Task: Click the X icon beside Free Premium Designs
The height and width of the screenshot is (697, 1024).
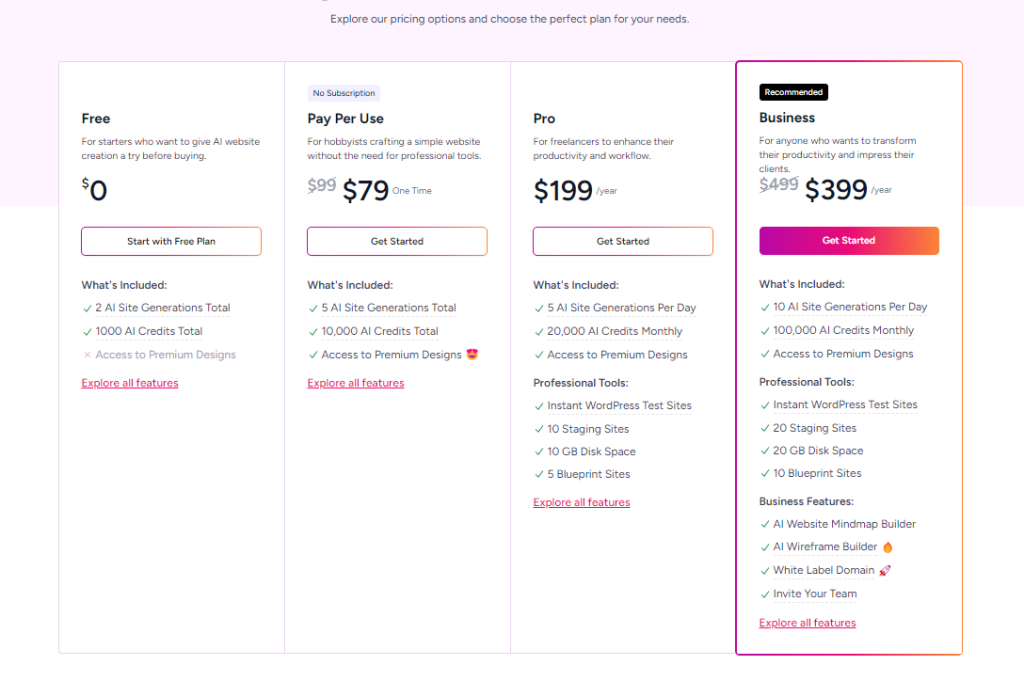Action: coord(87,355)
